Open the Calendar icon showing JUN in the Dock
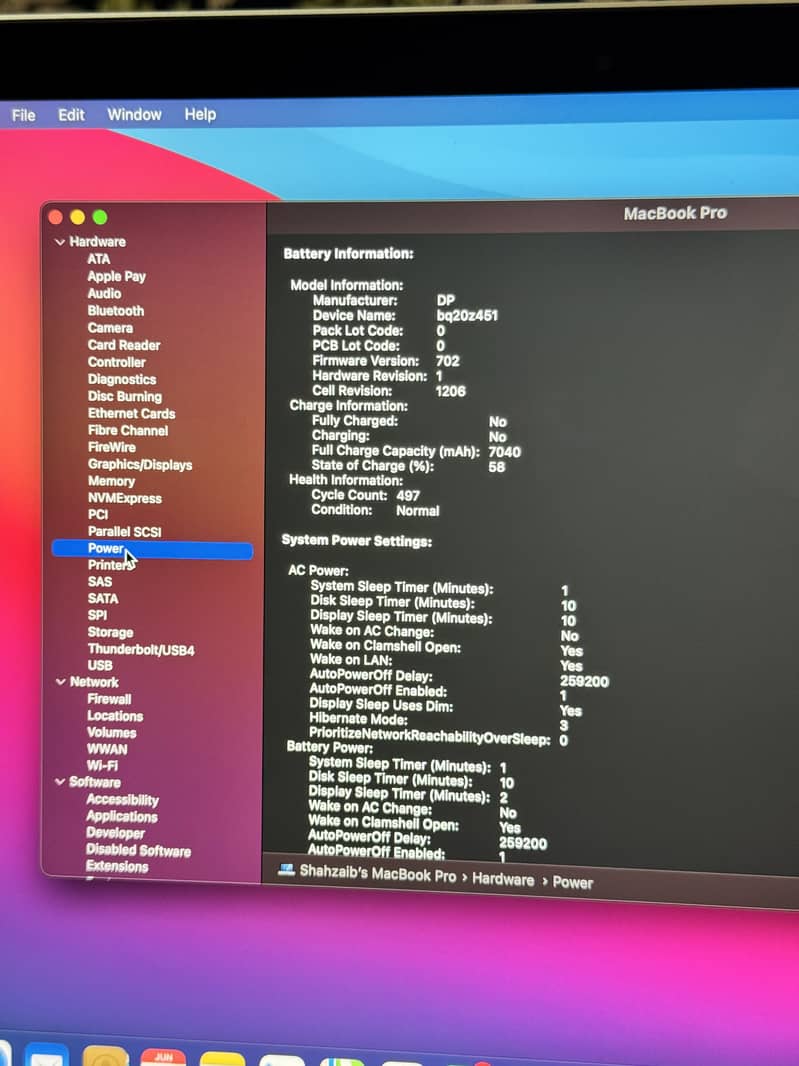Viewport: 799px width, 1066px height. (x=163, y=1057)
